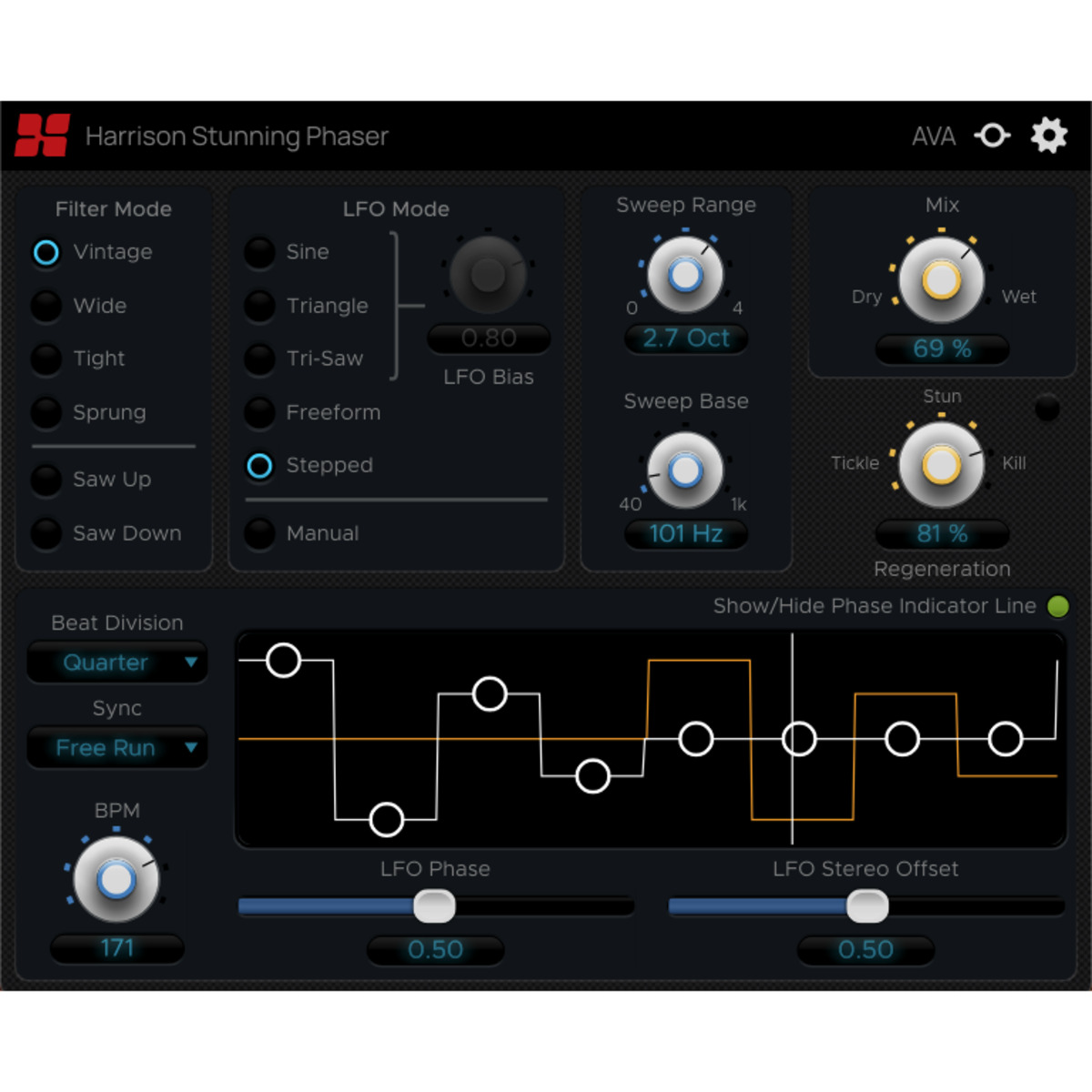This screenshot has width=1092, height=1092.
Task: Click the LFO Stereo Offset slider handle
Action: 866,905
